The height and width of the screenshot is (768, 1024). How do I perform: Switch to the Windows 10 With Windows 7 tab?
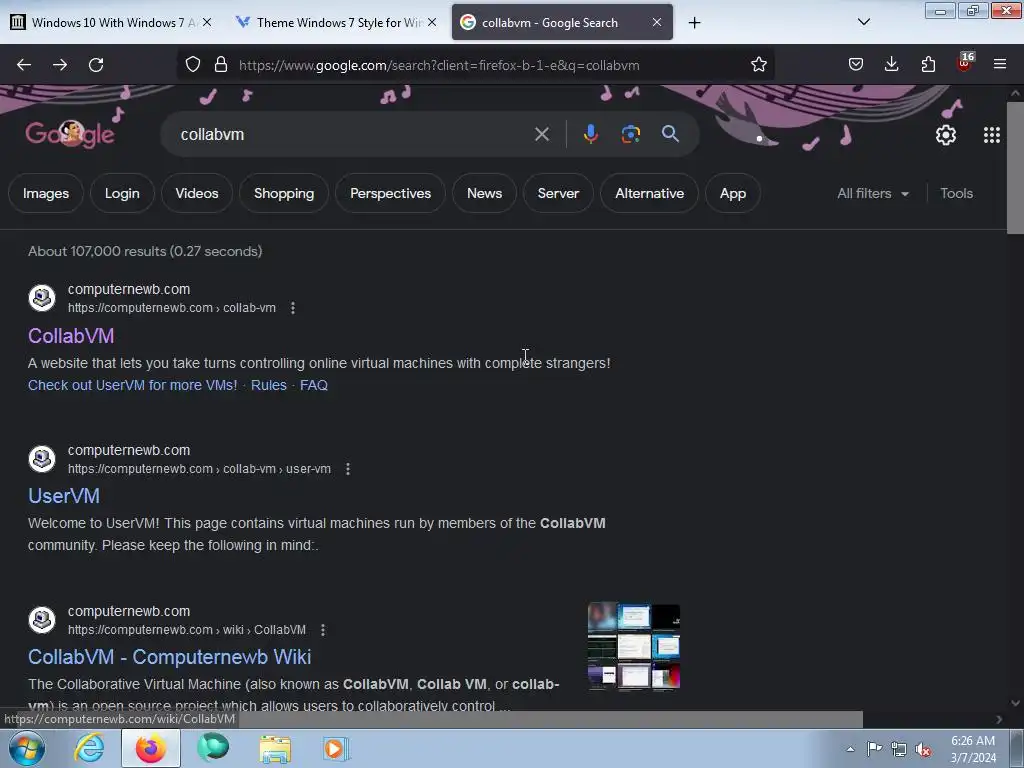click(111, 22)
